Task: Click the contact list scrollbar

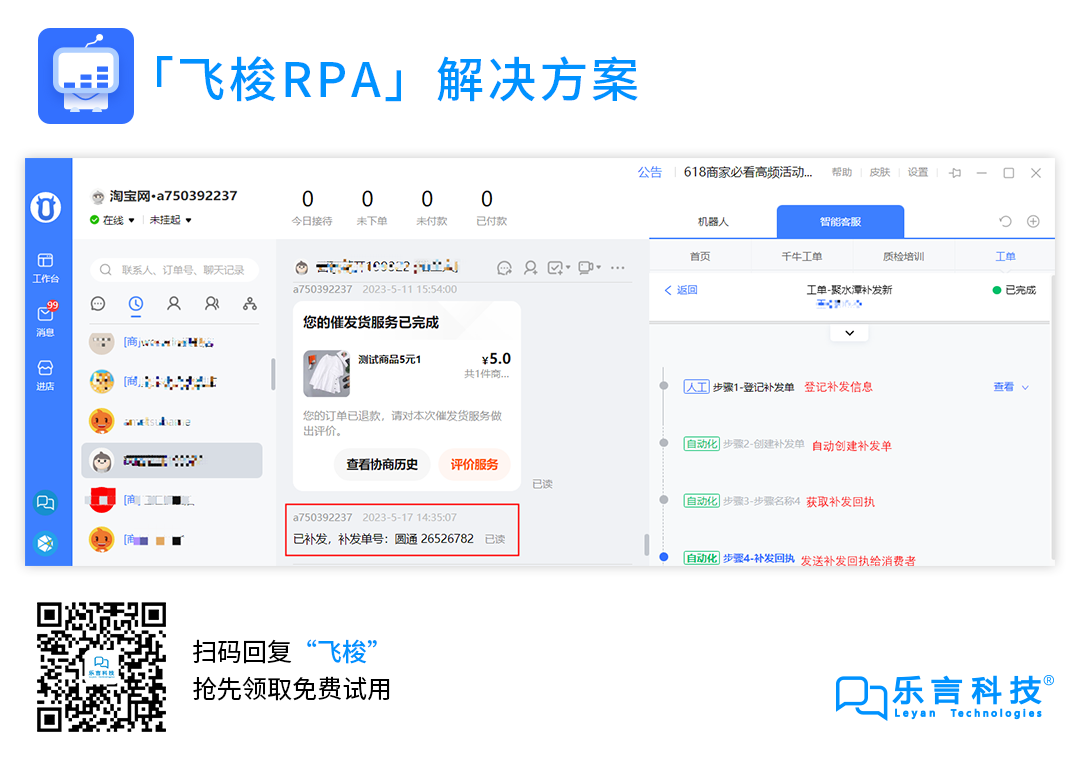Action: (273, 373)
